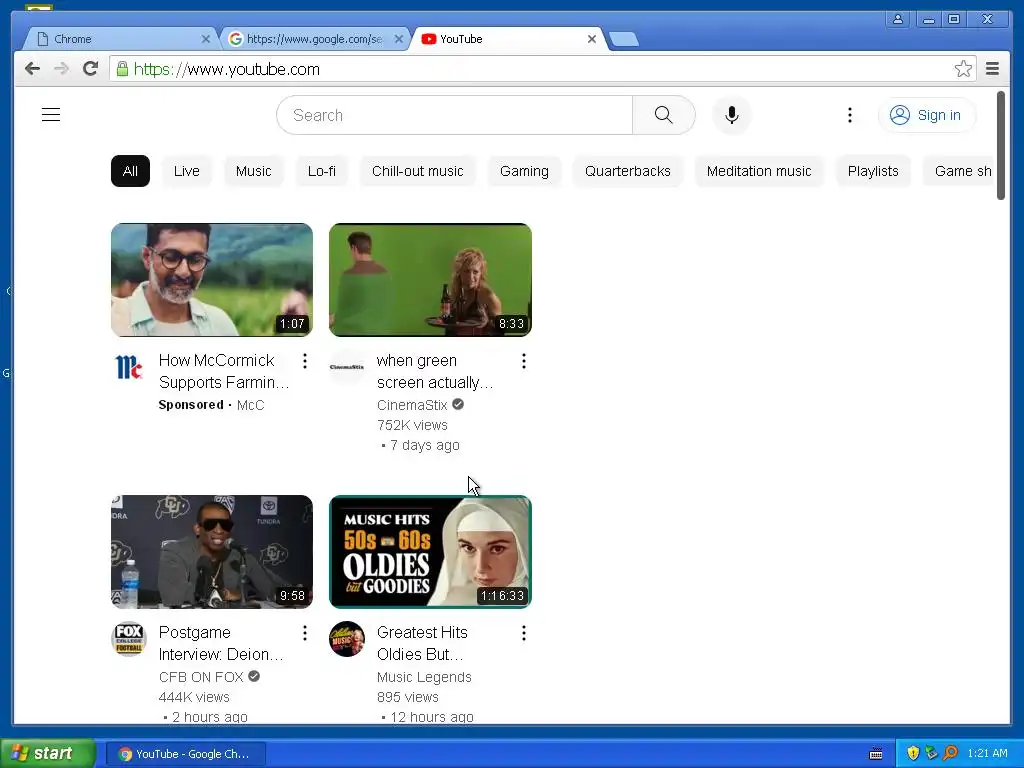Viewport: 1024px width, 768px height.
Task: Switch to the Chrome tab
Action: point(121,39)
